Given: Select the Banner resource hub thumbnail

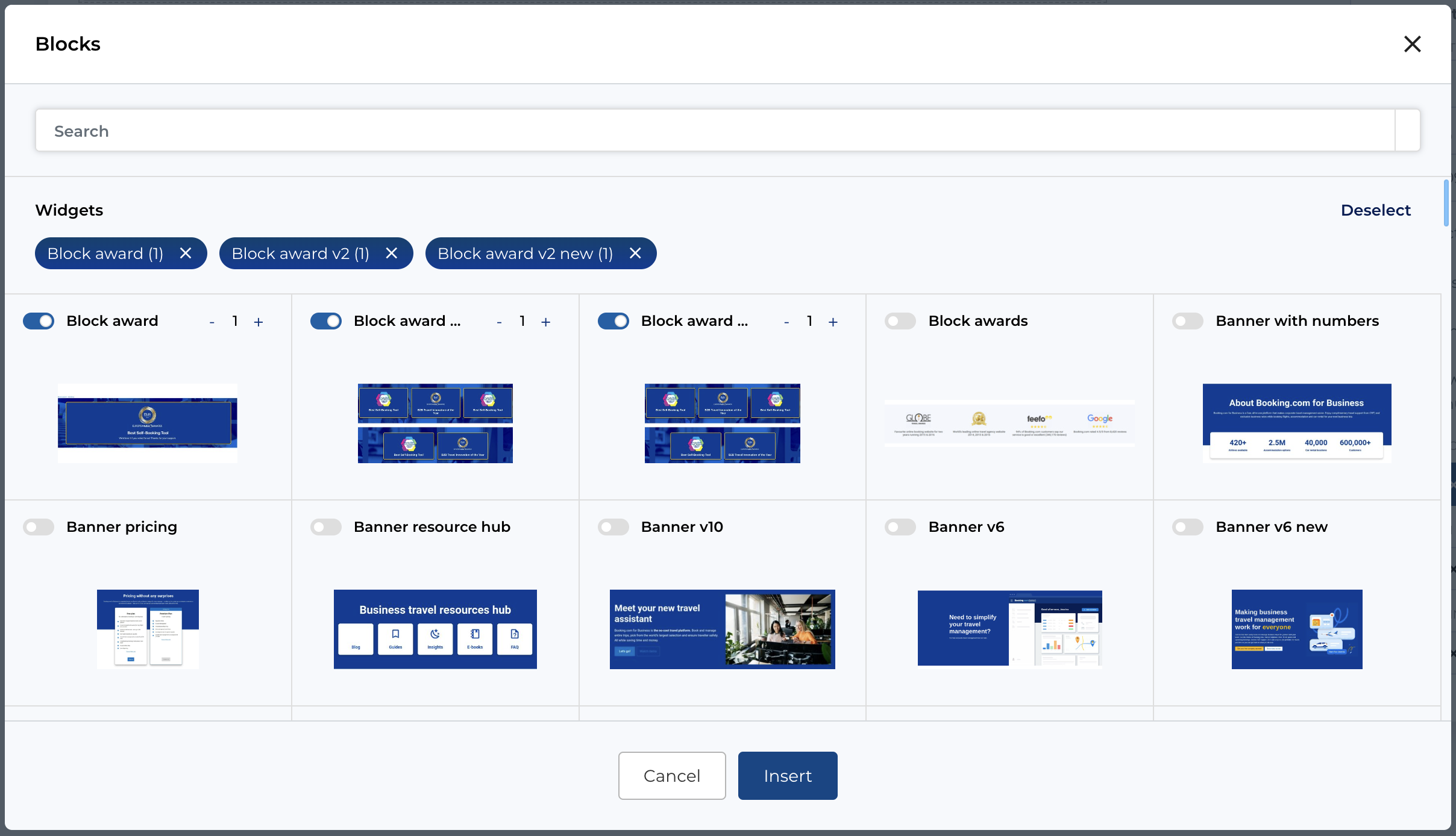Looking at the screenshot, I should point(435,629).
